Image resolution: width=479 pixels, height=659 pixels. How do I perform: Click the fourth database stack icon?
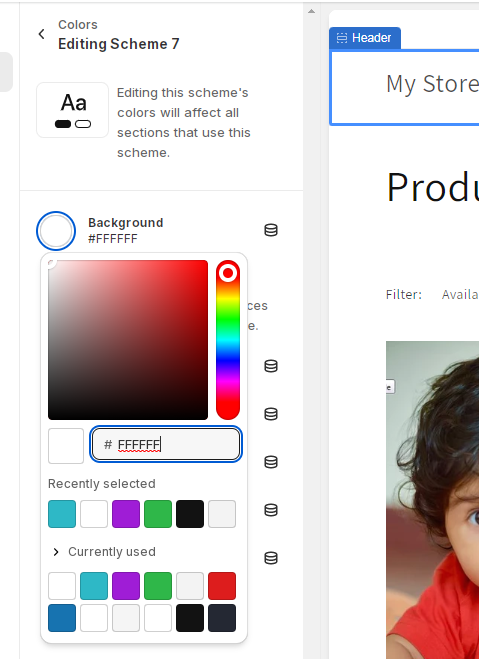tap(271, 462)
